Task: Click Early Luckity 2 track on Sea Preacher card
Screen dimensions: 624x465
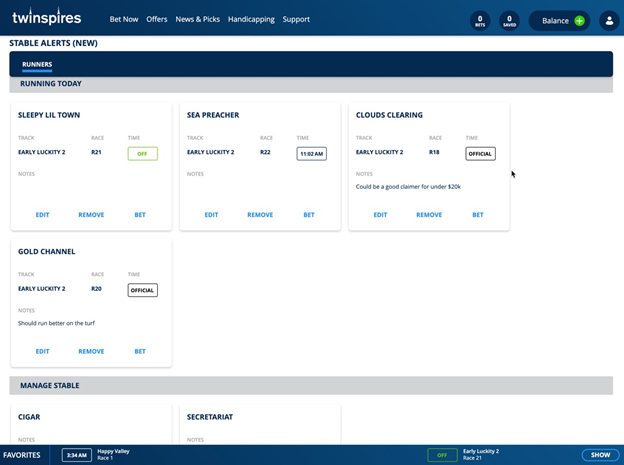Action: tap(211, 152)
